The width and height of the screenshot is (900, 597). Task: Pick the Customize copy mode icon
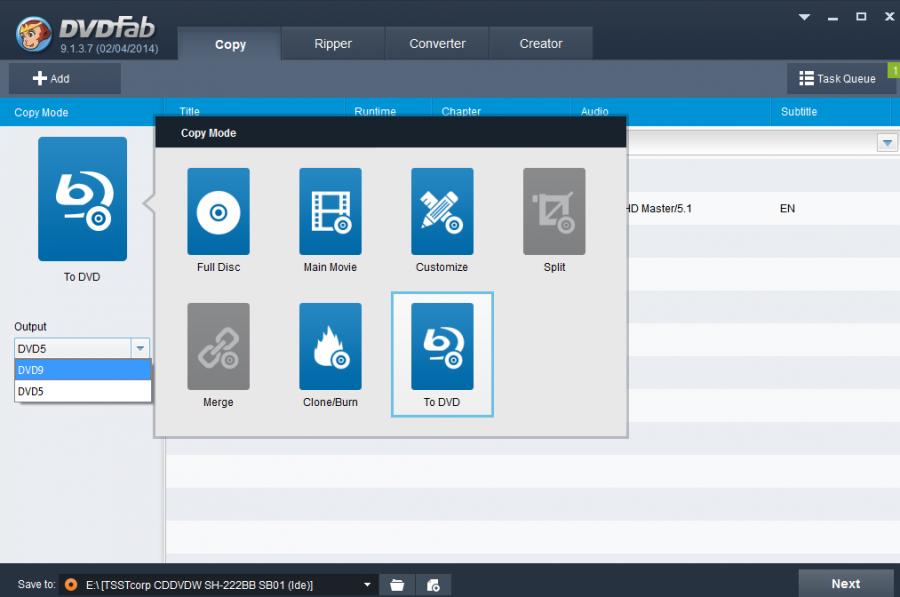pos(442,211)
